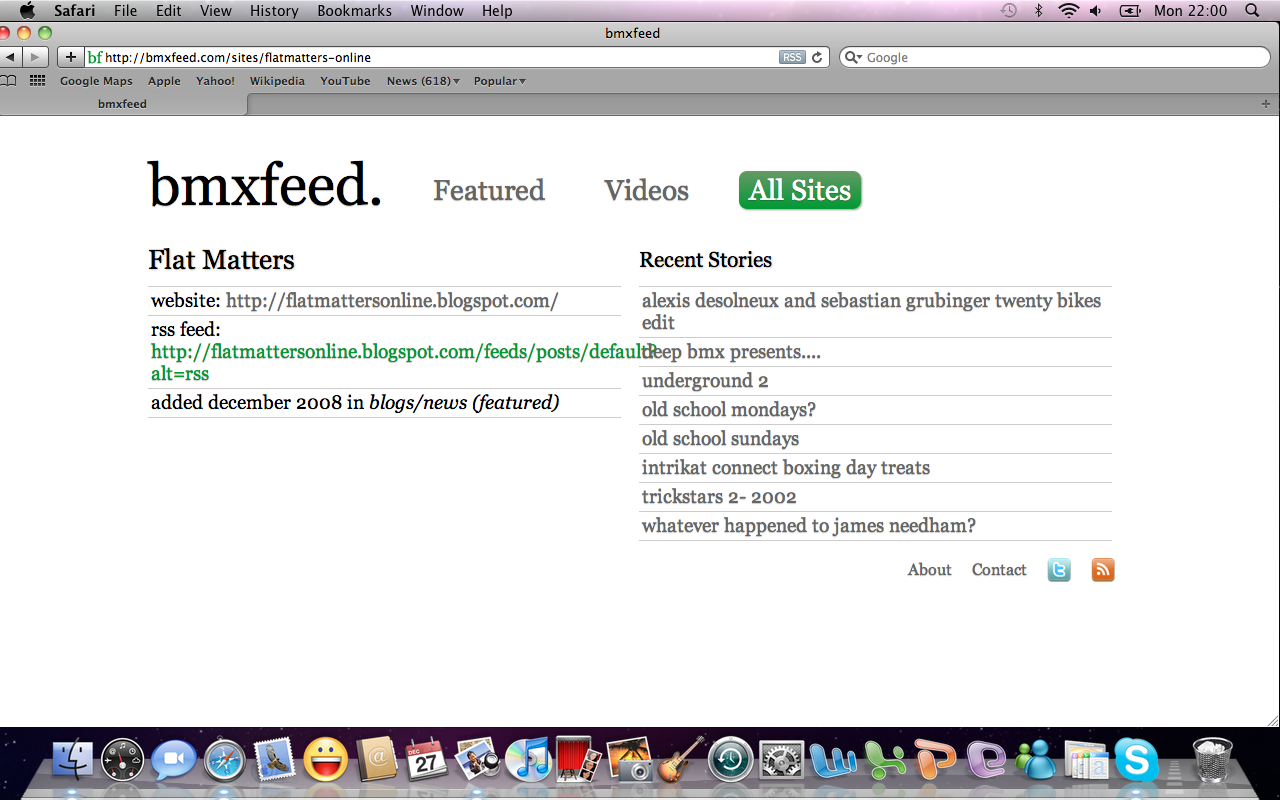Reload the page with the refresh icon

pos(817,58)
